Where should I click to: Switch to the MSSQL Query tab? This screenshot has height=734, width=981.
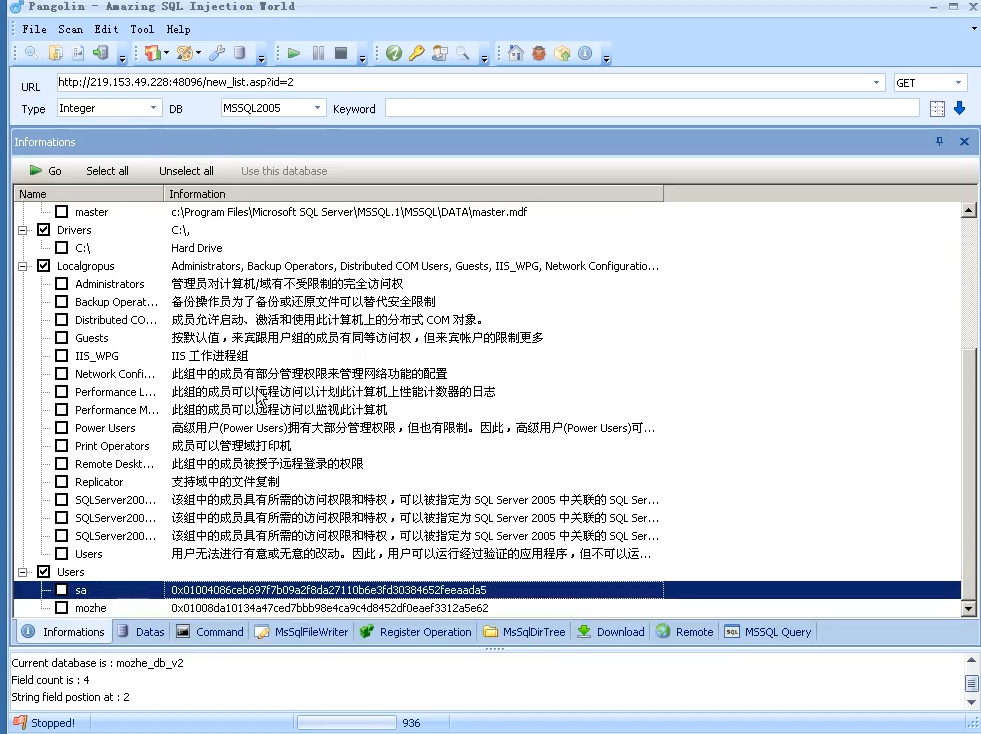pyautogui.click(x=768, y=632)
